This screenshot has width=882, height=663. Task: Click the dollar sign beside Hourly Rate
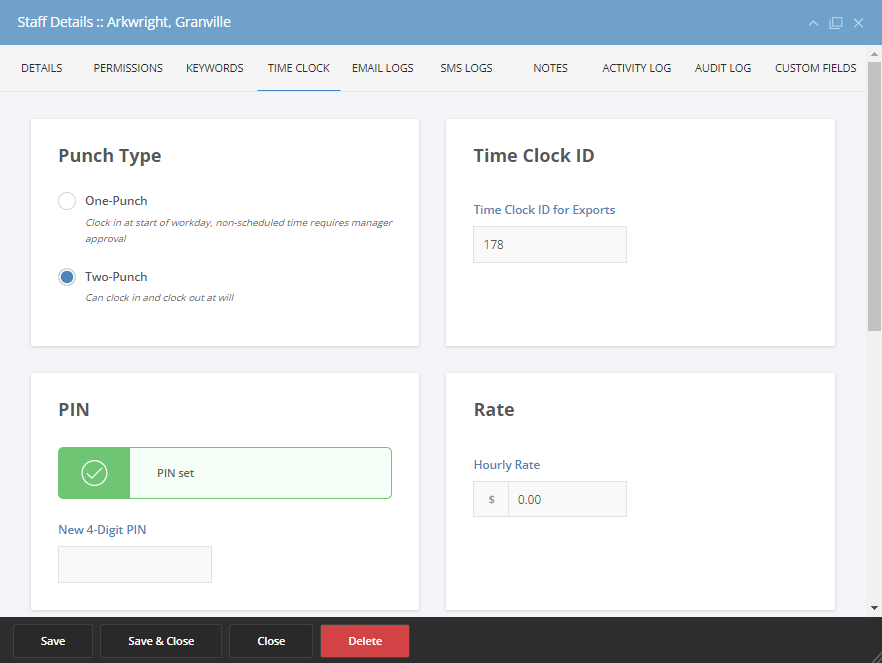(x=490, y=498)
